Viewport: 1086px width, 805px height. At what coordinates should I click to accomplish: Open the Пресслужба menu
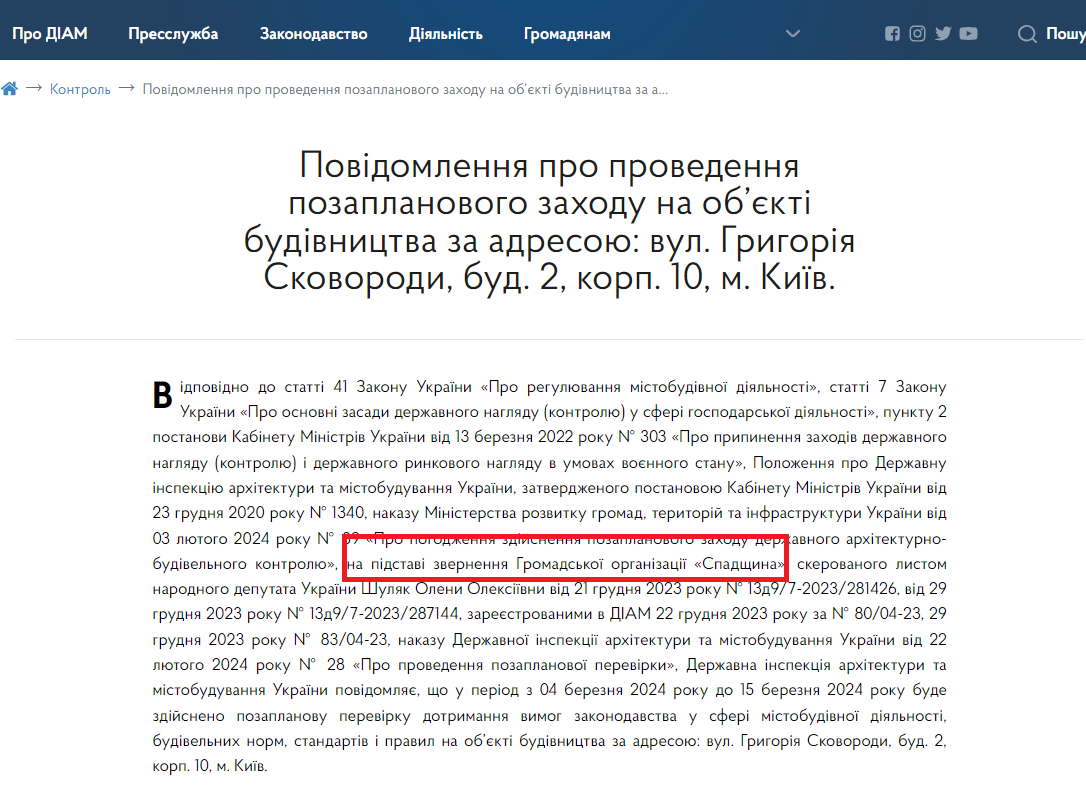(173, 34)
